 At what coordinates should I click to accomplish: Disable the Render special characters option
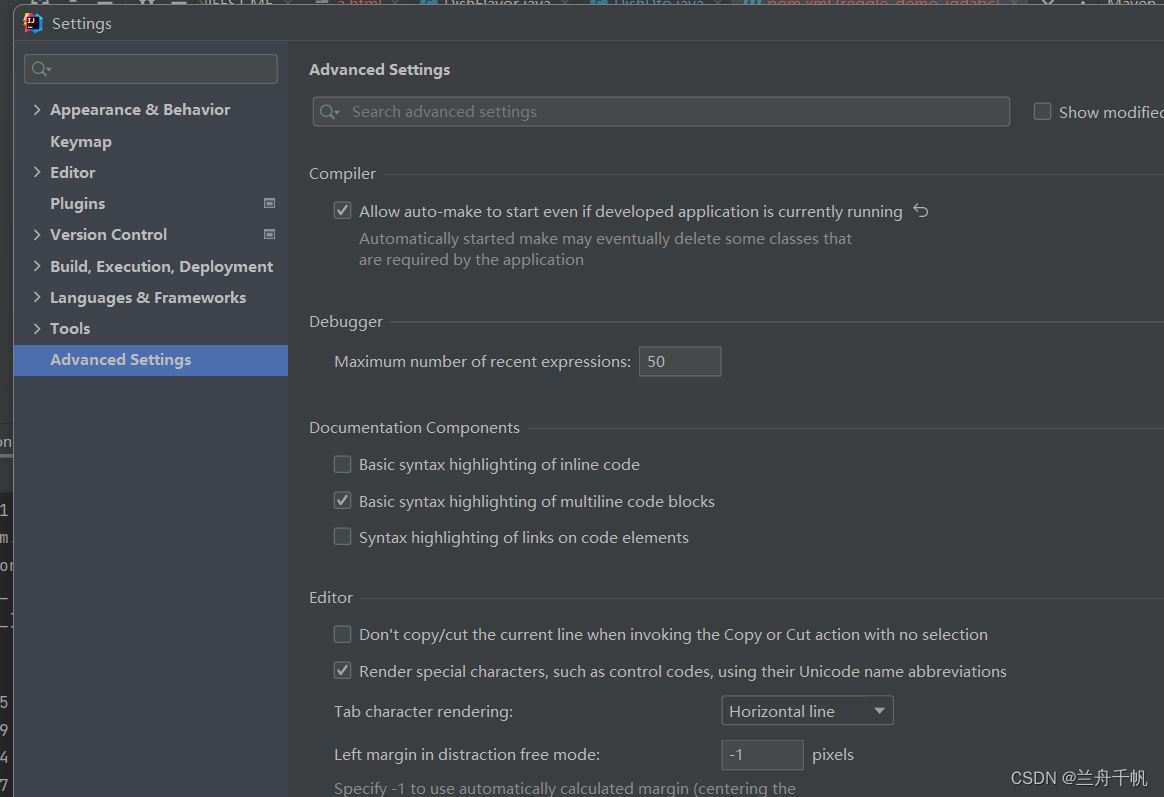342,671
